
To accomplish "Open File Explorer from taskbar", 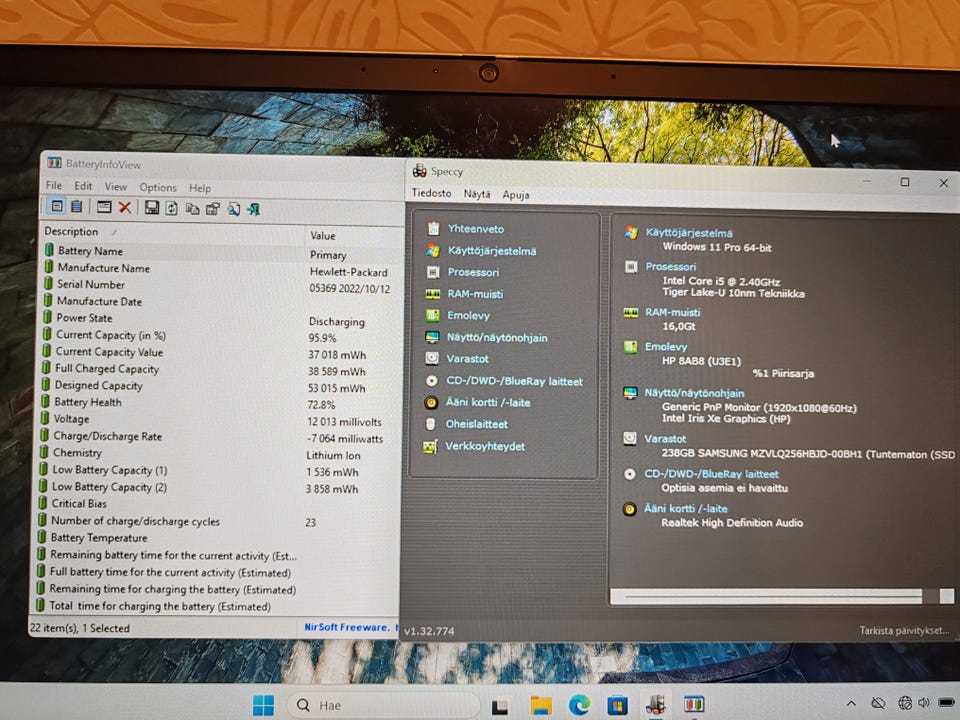I will [x=541, y=706].
